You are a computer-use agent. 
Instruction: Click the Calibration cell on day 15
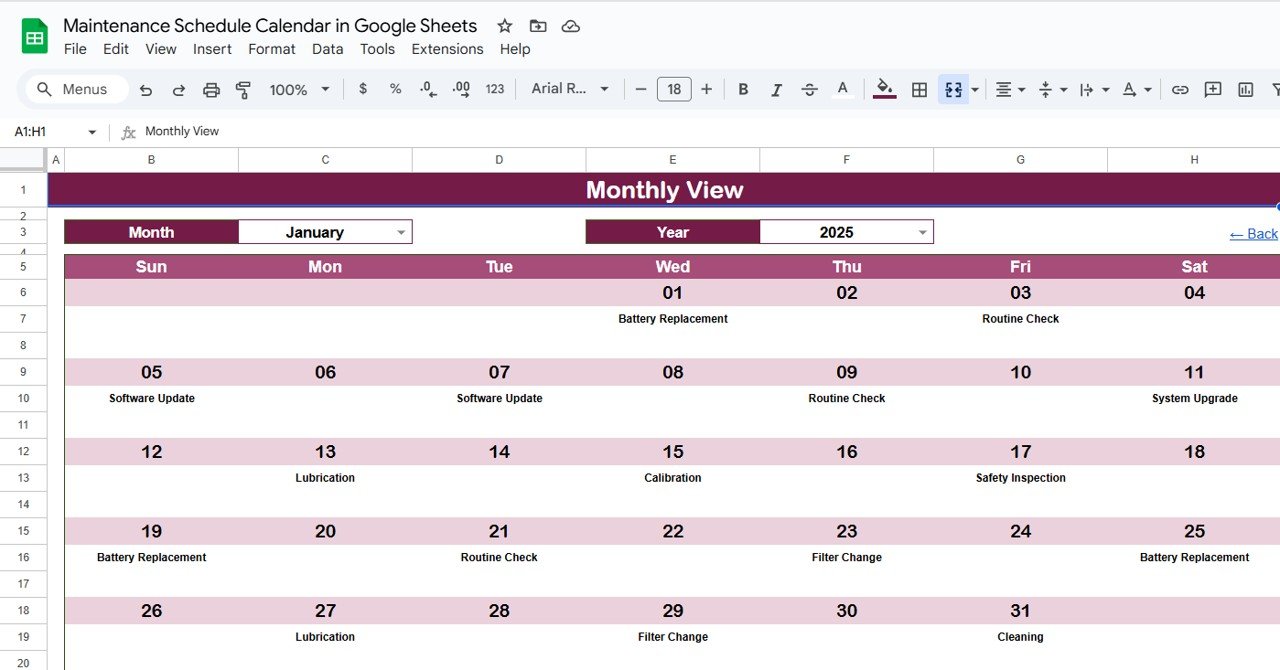click(673, 478)
